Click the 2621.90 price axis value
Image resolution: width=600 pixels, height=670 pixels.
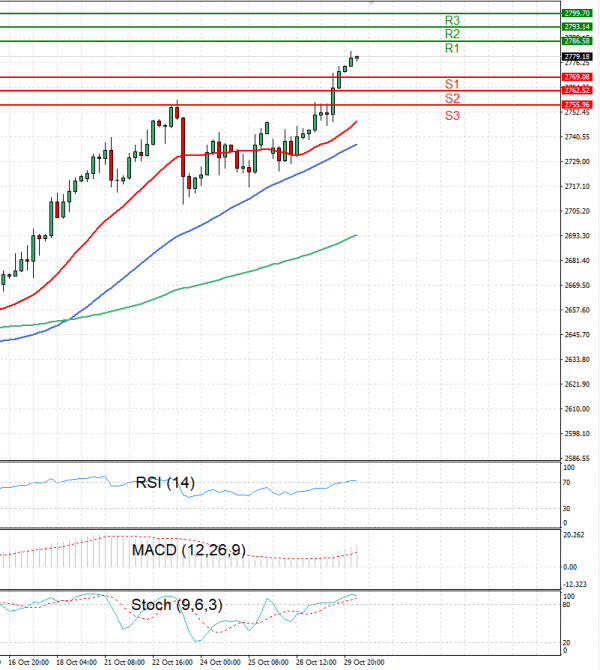click(x=577, y=385)
